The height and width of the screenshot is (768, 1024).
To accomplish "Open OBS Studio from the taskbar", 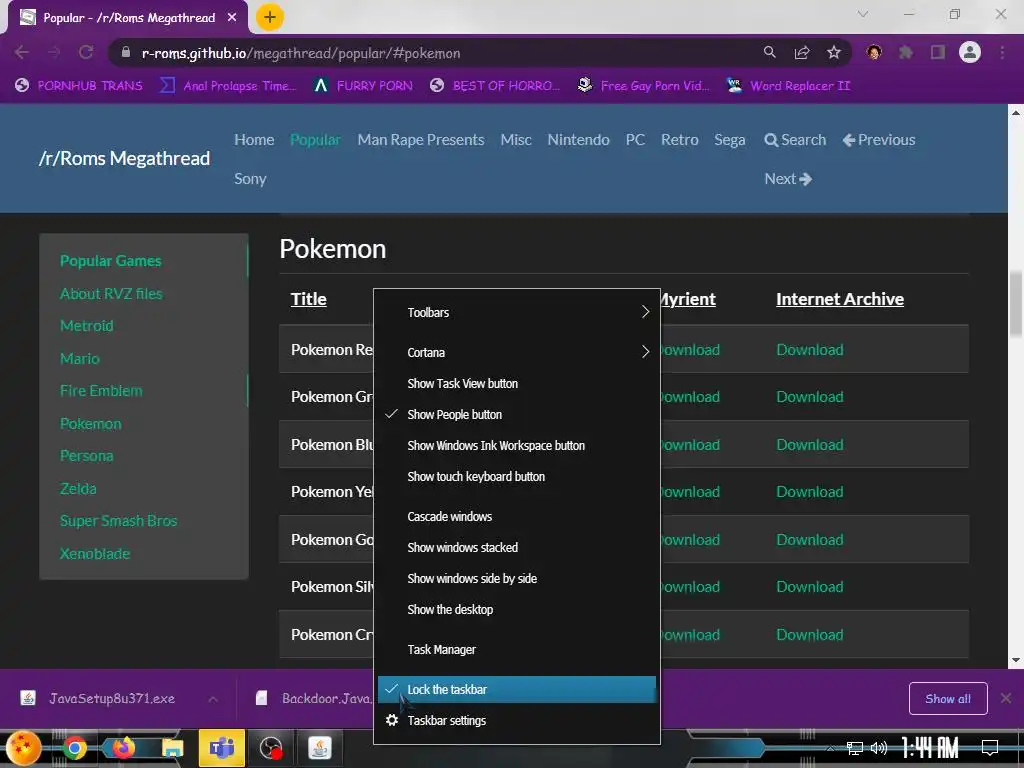I will click(270, 748).
